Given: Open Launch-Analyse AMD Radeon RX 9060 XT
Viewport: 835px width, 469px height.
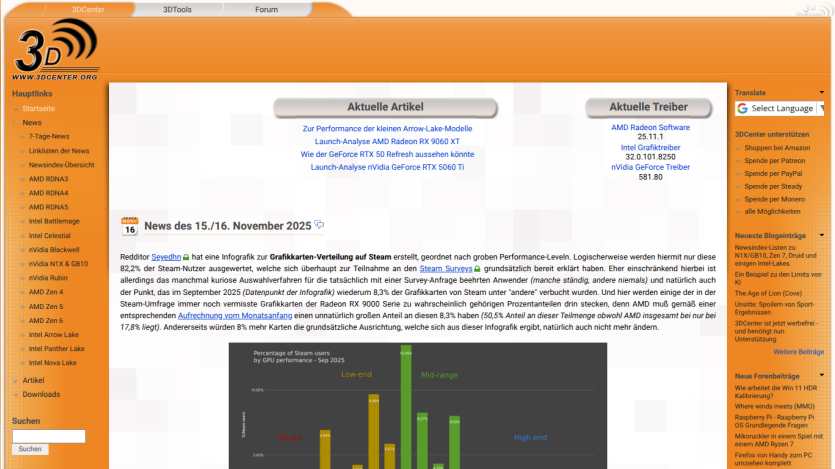Looking at the screenshot, I should pos(387,142).
